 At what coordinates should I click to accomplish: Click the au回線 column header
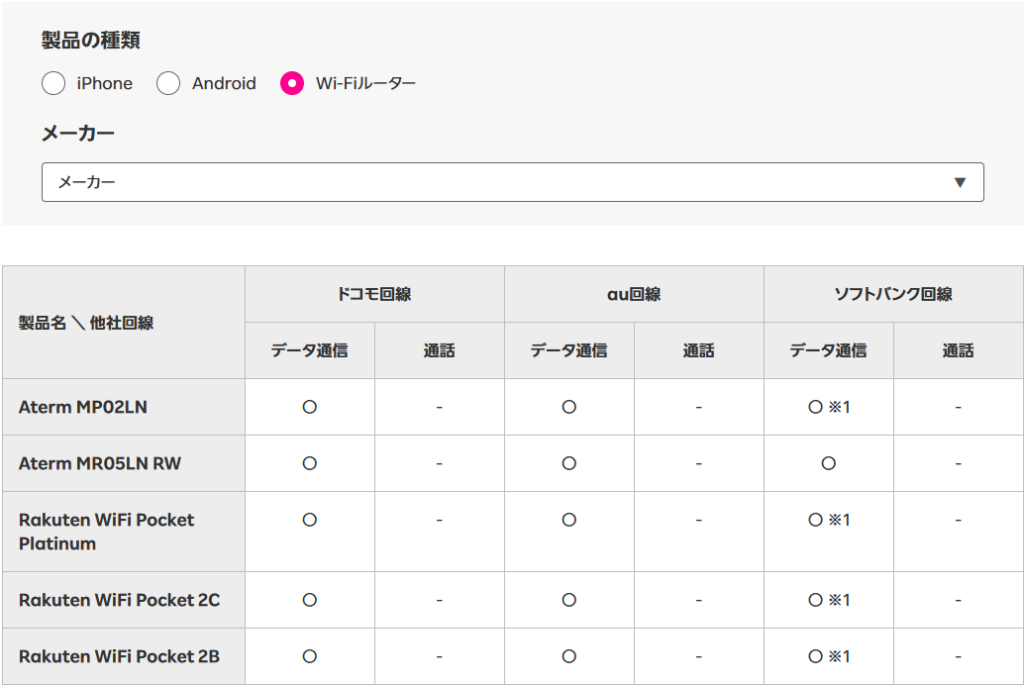[633, 294]
